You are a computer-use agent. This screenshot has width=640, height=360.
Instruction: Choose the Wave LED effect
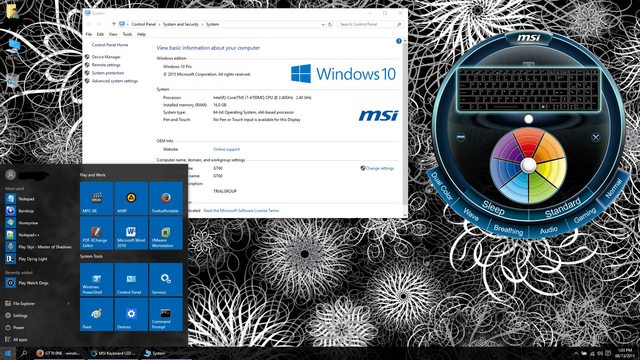point(471,214)
